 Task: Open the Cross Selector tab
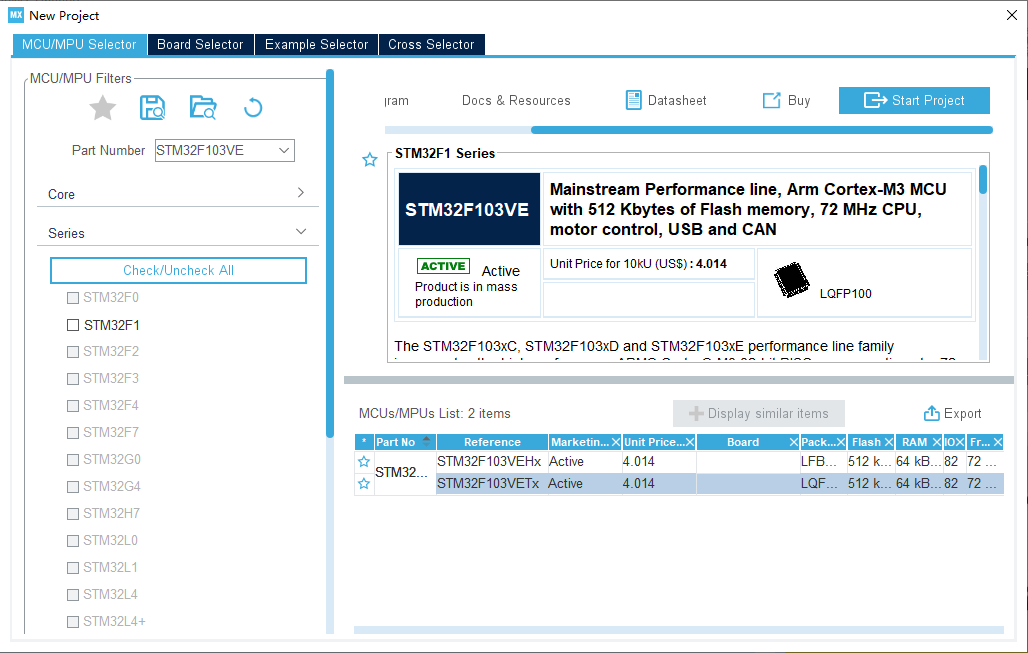click(x=431, y=45)
